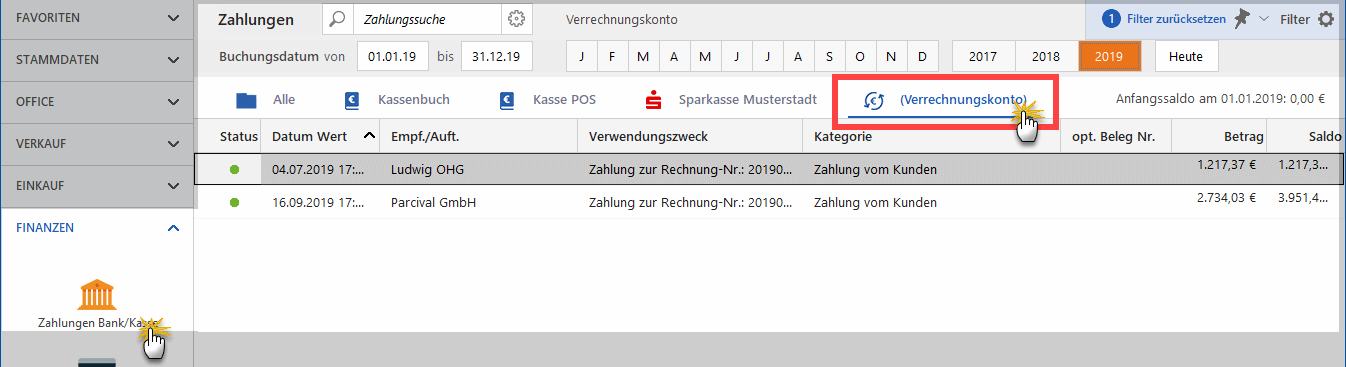
Task: Click the Heute button
Action: click(1186, 56)
